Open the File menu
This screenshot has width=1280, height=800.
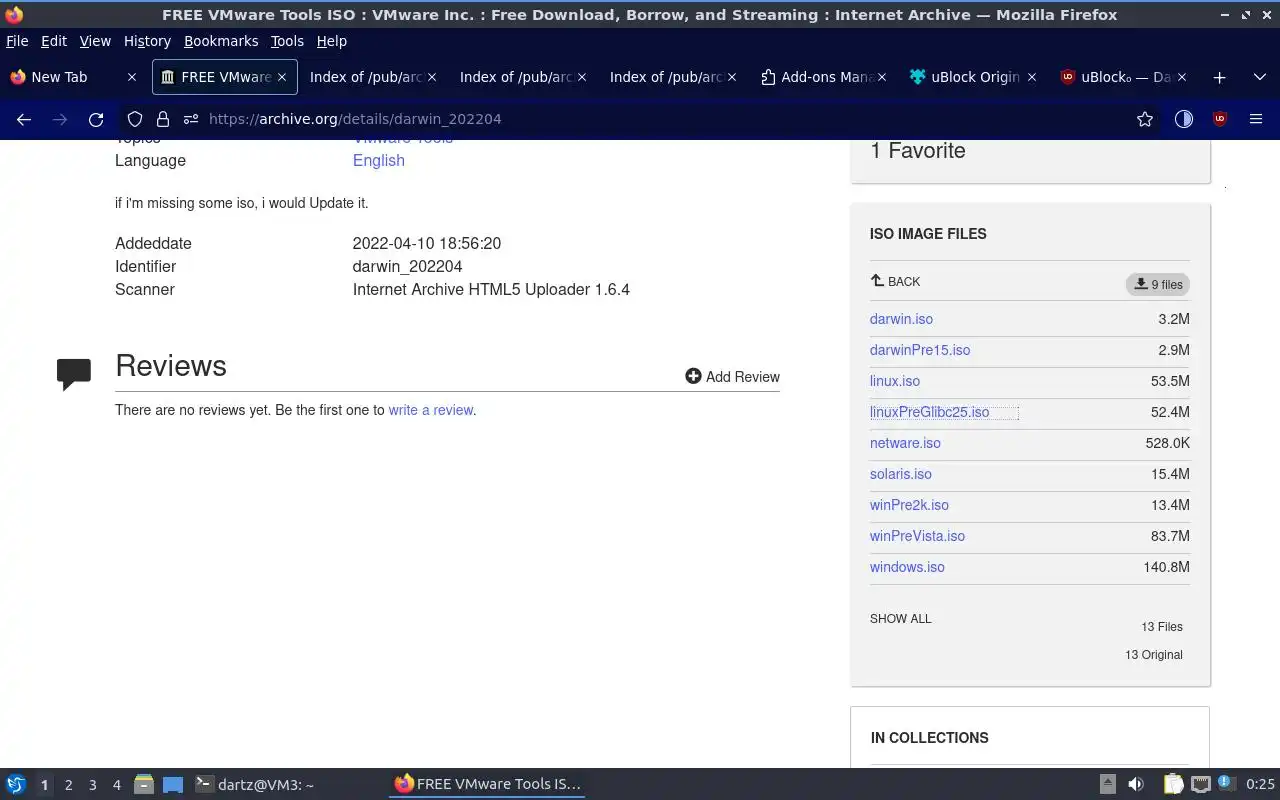click(17, 41)
